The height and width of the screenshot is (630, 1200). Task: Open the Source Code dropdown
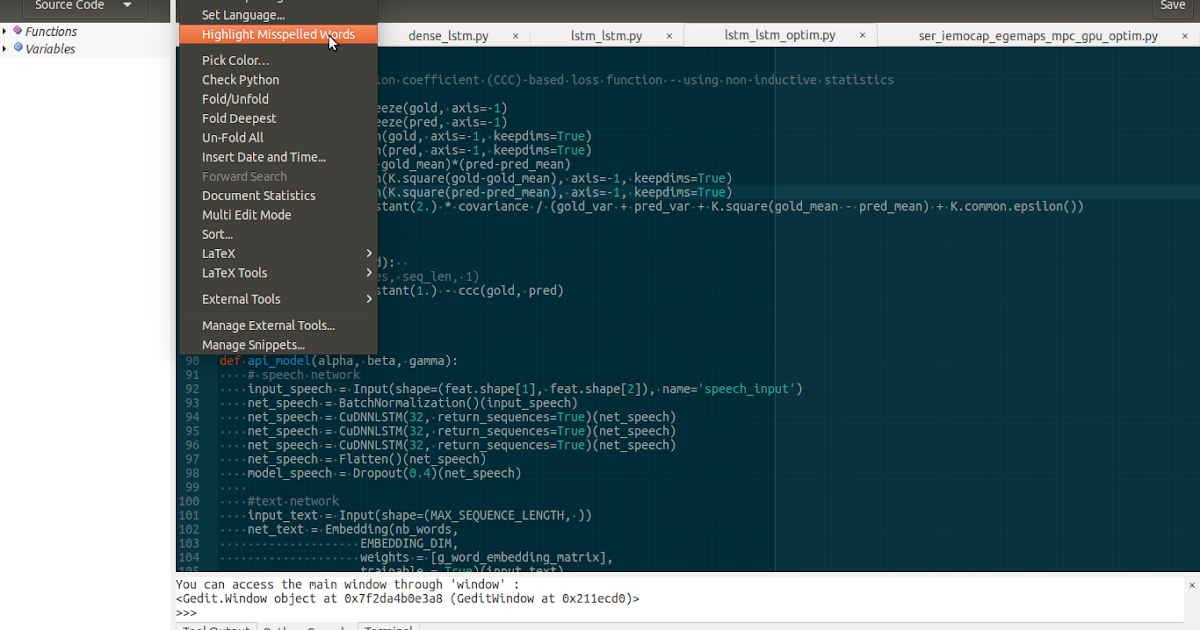[x=82, y=5]
